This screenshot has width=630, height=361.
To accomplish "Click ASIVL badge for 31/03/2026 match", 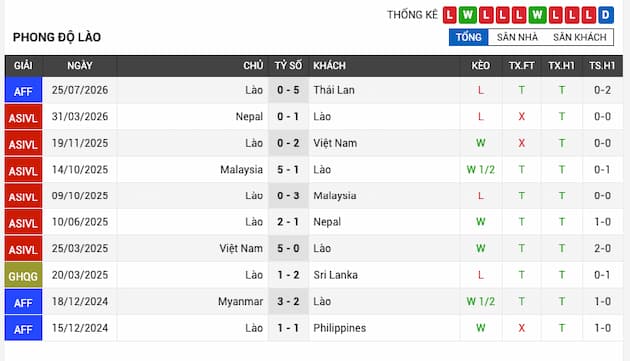I will click(23, 117).
